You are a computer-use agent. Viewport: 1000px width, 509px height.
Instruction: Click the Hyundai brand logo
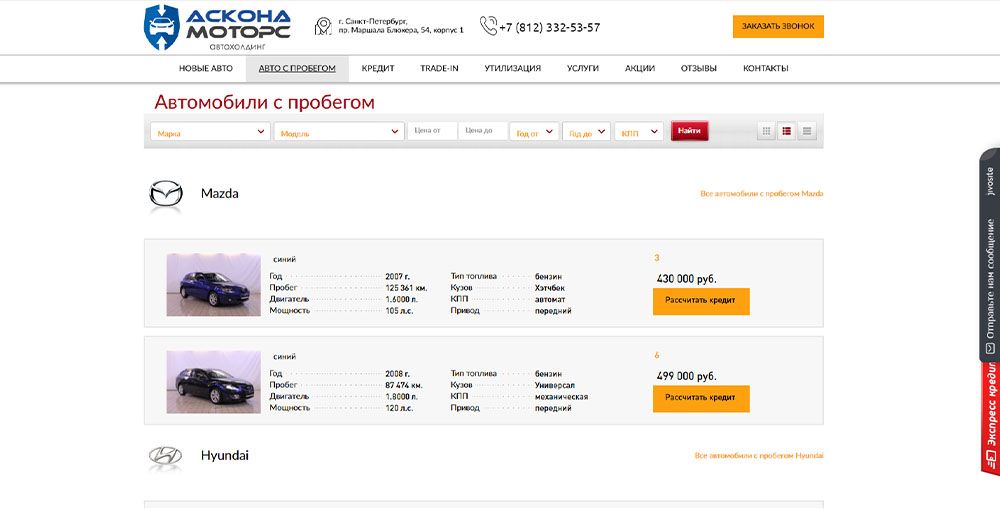tap(166, 457)
